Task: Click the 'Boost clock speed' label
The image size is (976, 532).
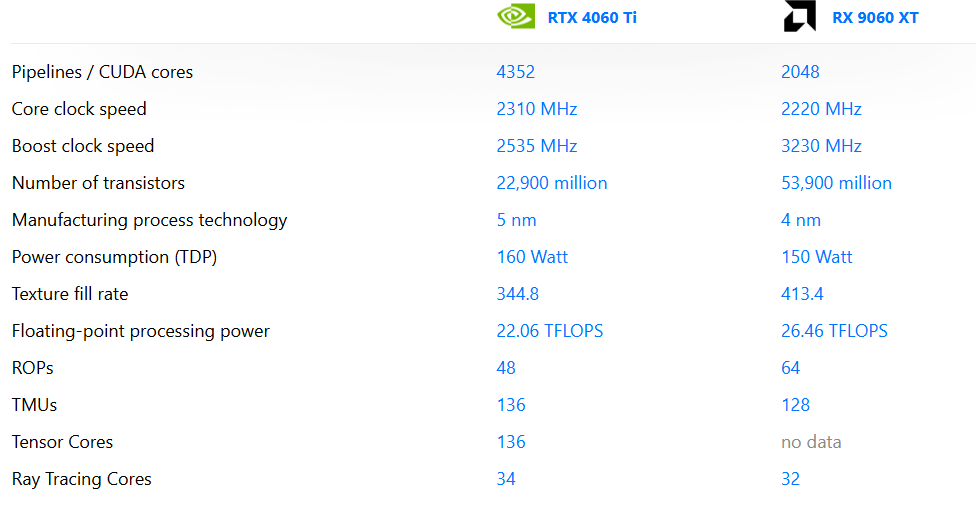Action: [83, 146]
